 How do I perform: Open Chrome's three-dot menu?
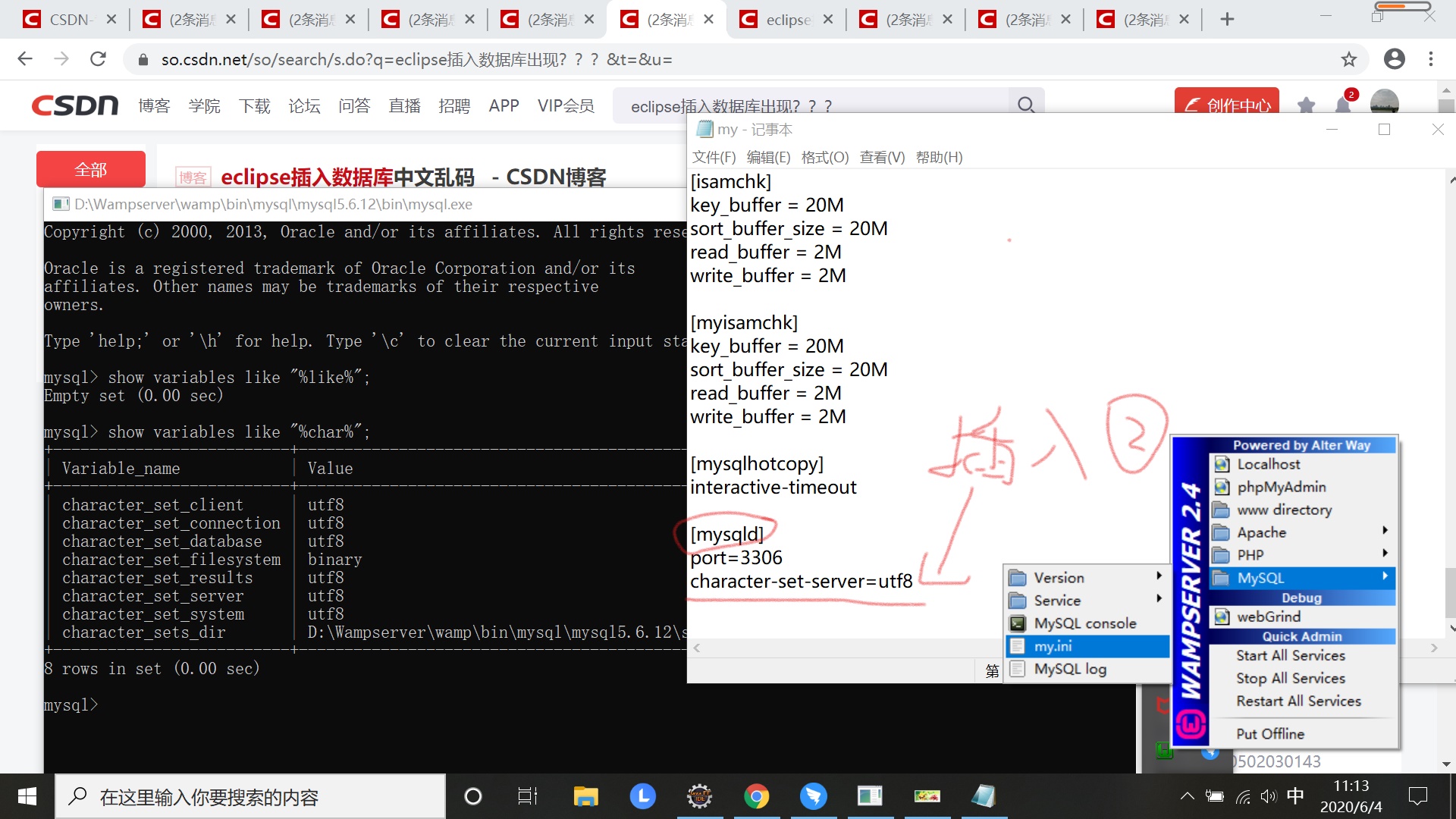point(1431,59)
